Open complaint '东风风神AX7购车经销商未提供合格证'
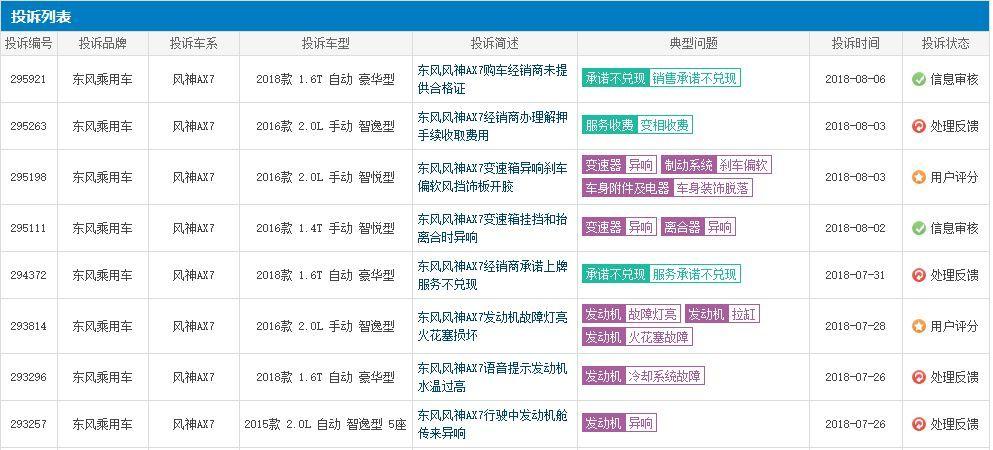This screenshot has height=450, width=993. 492,79
